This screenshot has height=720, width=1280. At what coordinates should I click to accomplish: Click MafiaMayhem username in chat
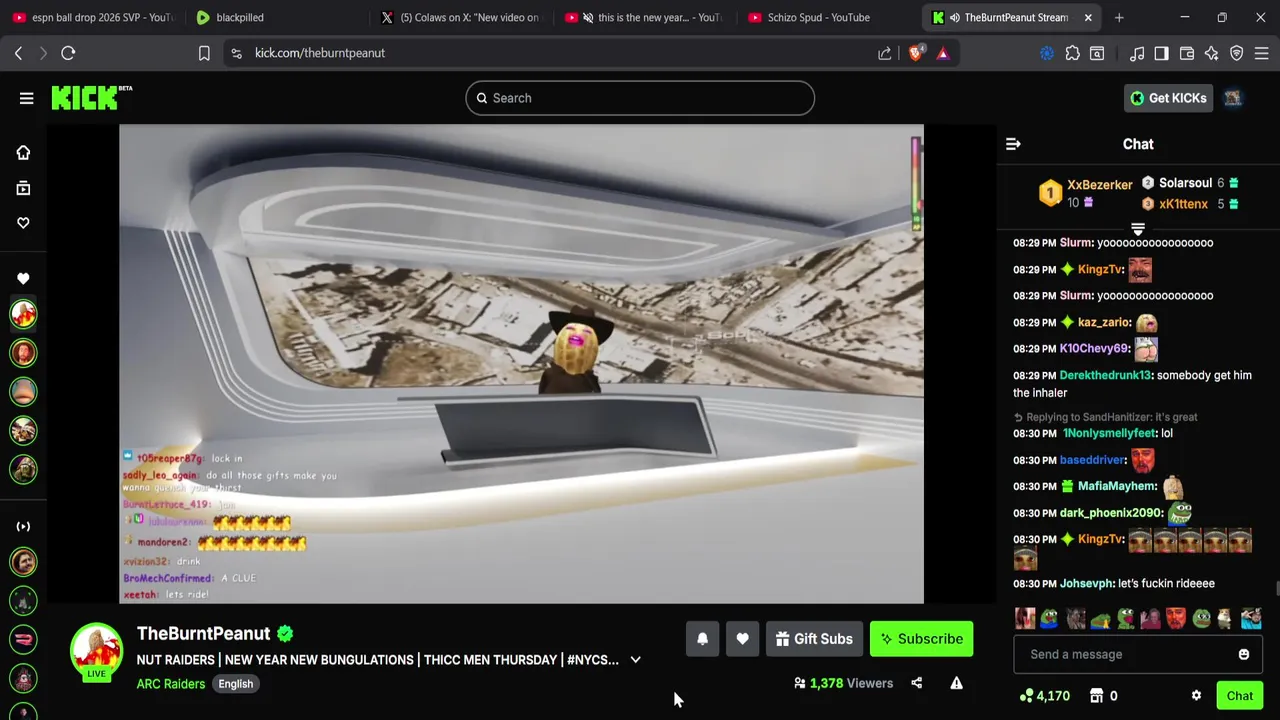click(1117, 486)
